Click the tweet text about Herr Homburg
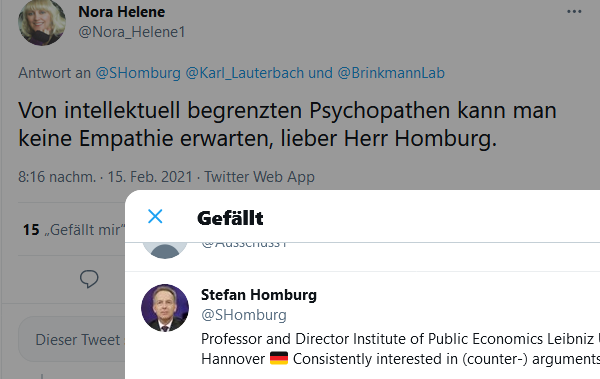This screenshot has height=379, width=600. point(287,124)
